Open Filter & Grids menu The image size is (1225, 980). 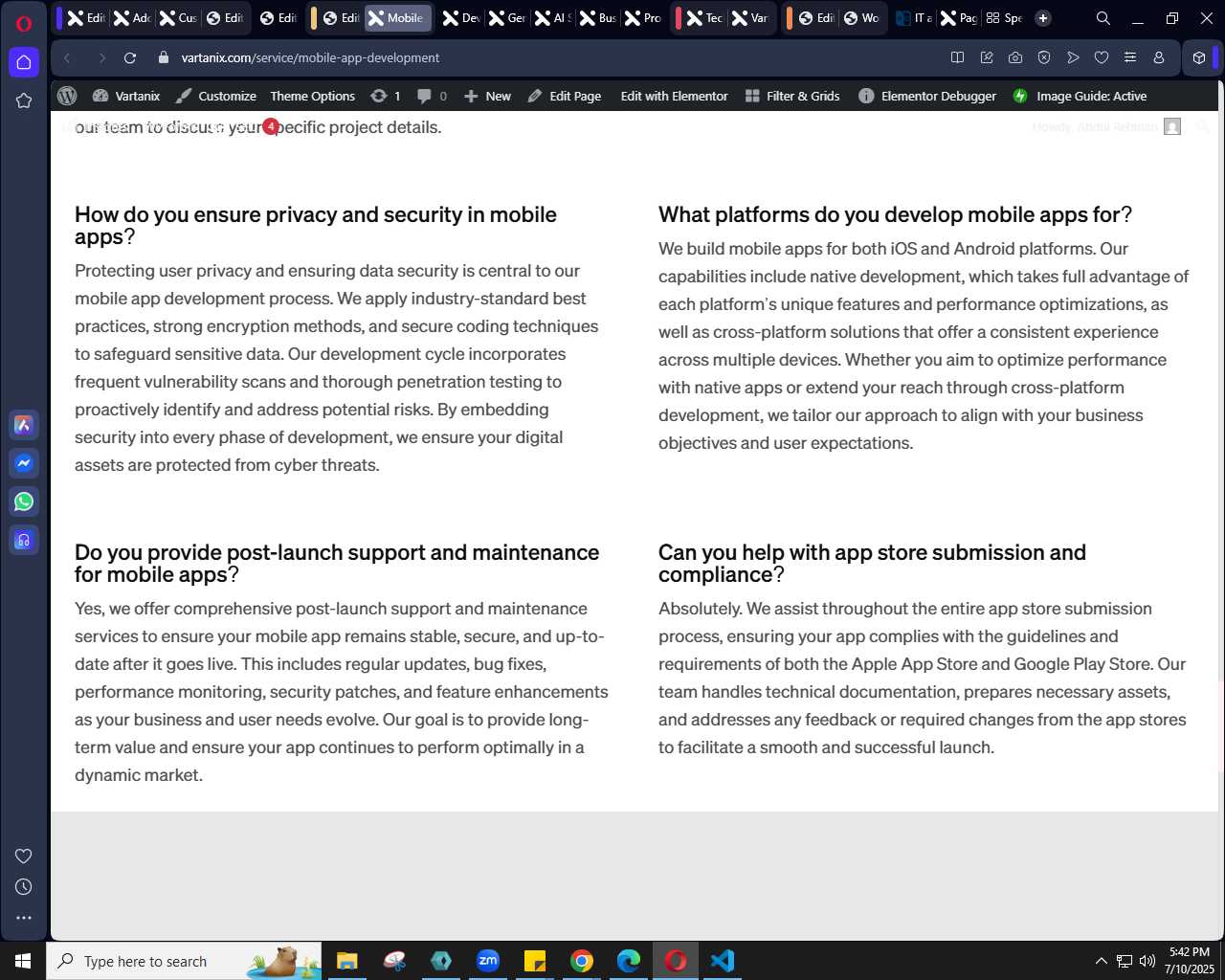(792, 96)
